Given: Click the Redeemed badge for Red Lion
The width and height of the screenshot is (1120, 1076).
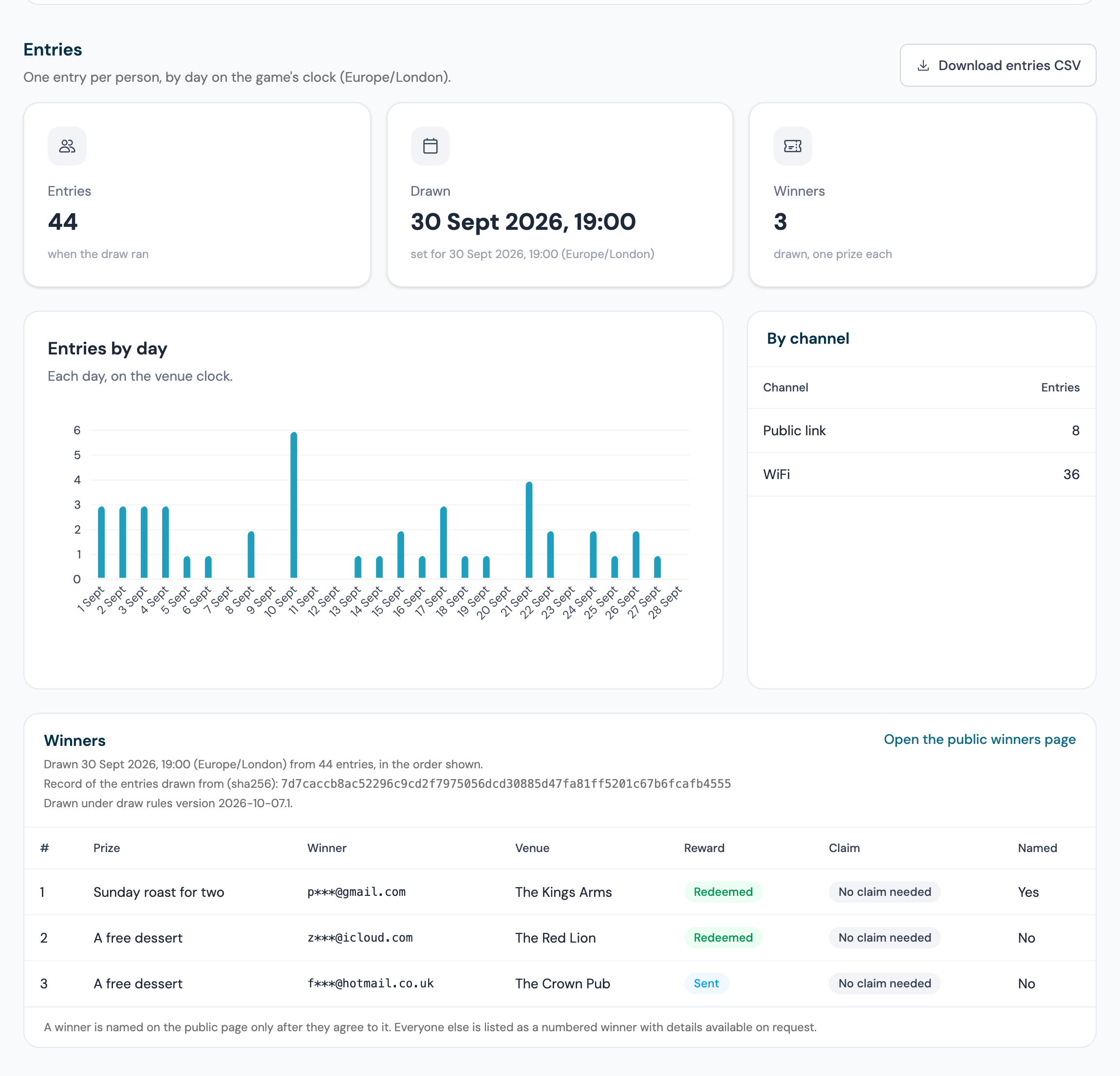Looking at the screenshot, I should click(723, 938).
